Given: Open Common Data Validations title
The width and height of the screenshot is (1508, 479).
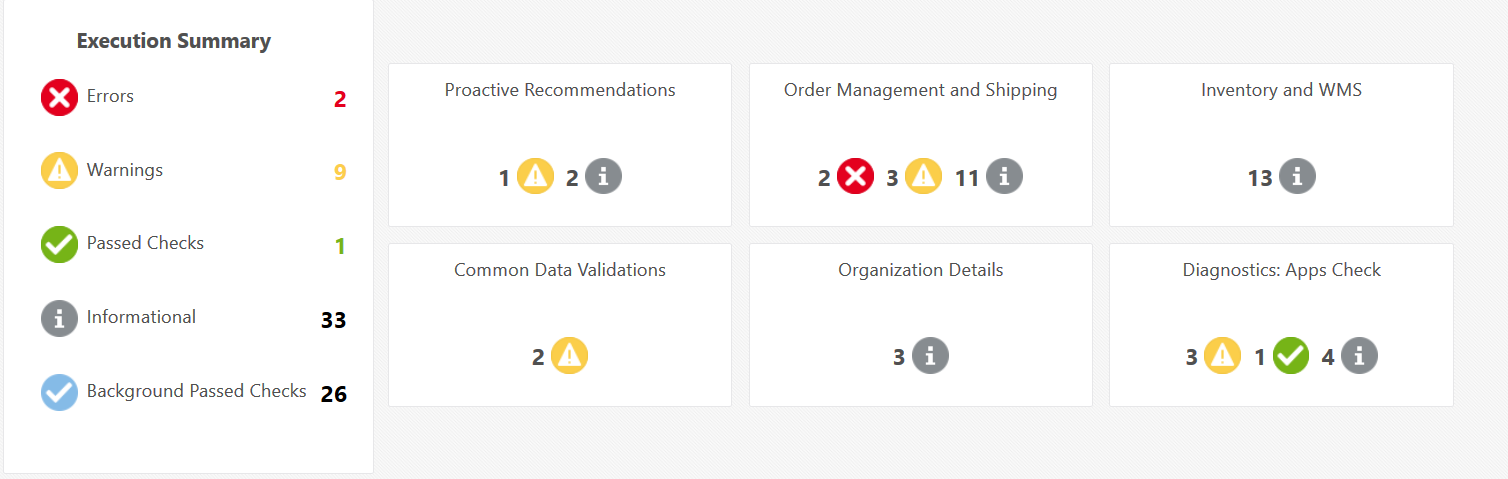Looking at the screenshot, I should coord(560,270).
